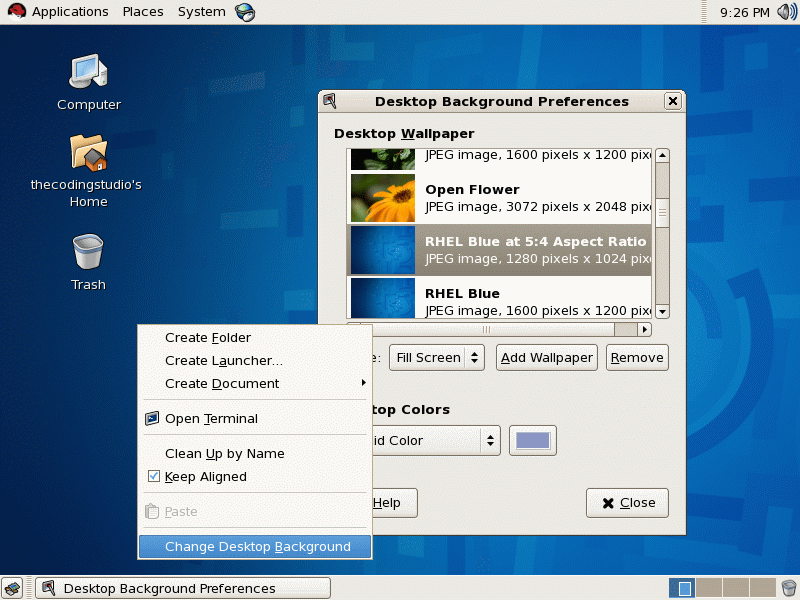Open the Applications menu
This screenshot has height=600, width=800.
pos(70,12)
